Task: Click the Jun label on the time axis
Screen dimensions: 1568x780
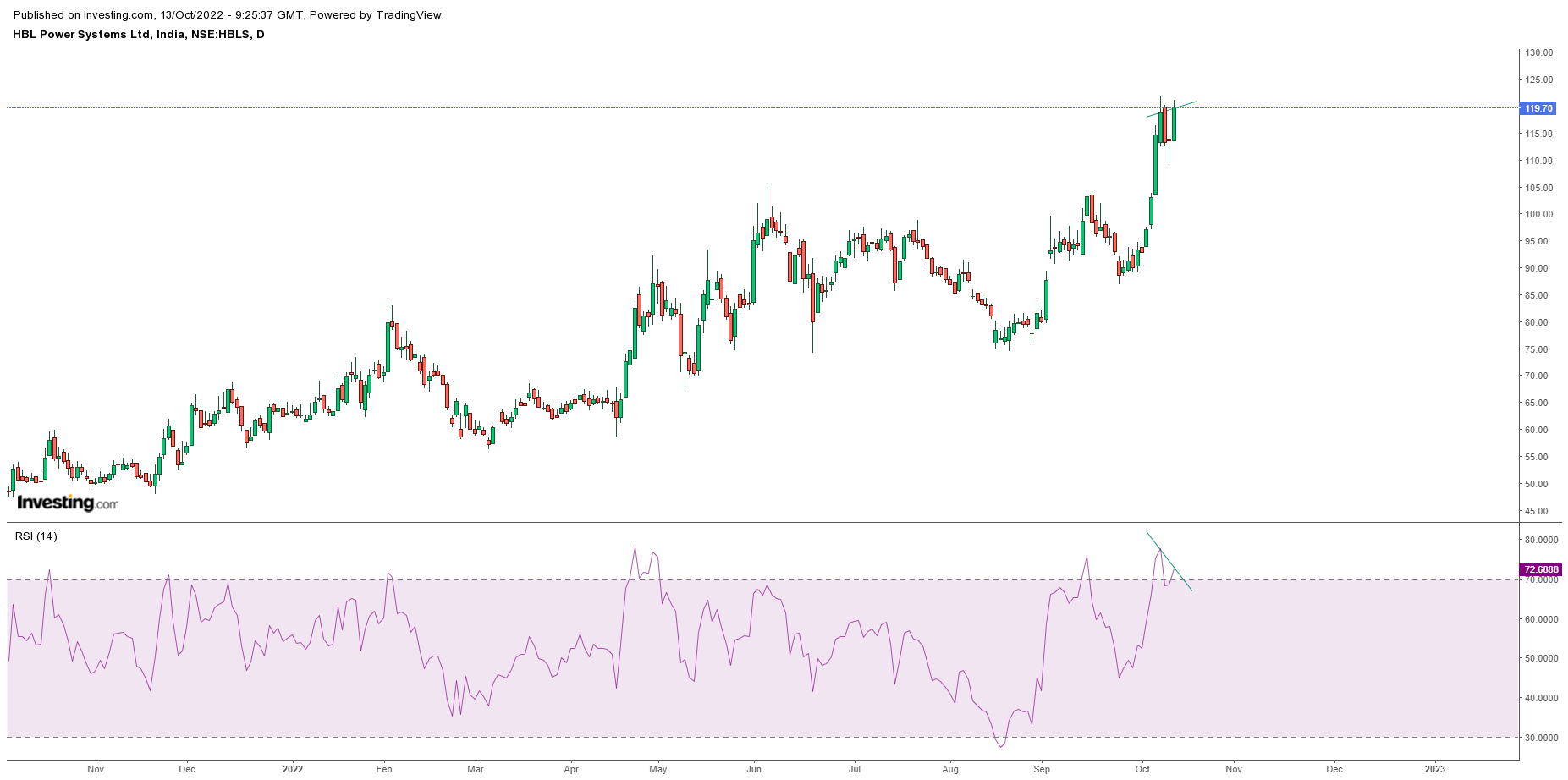Action: click(x=754, y=769)
